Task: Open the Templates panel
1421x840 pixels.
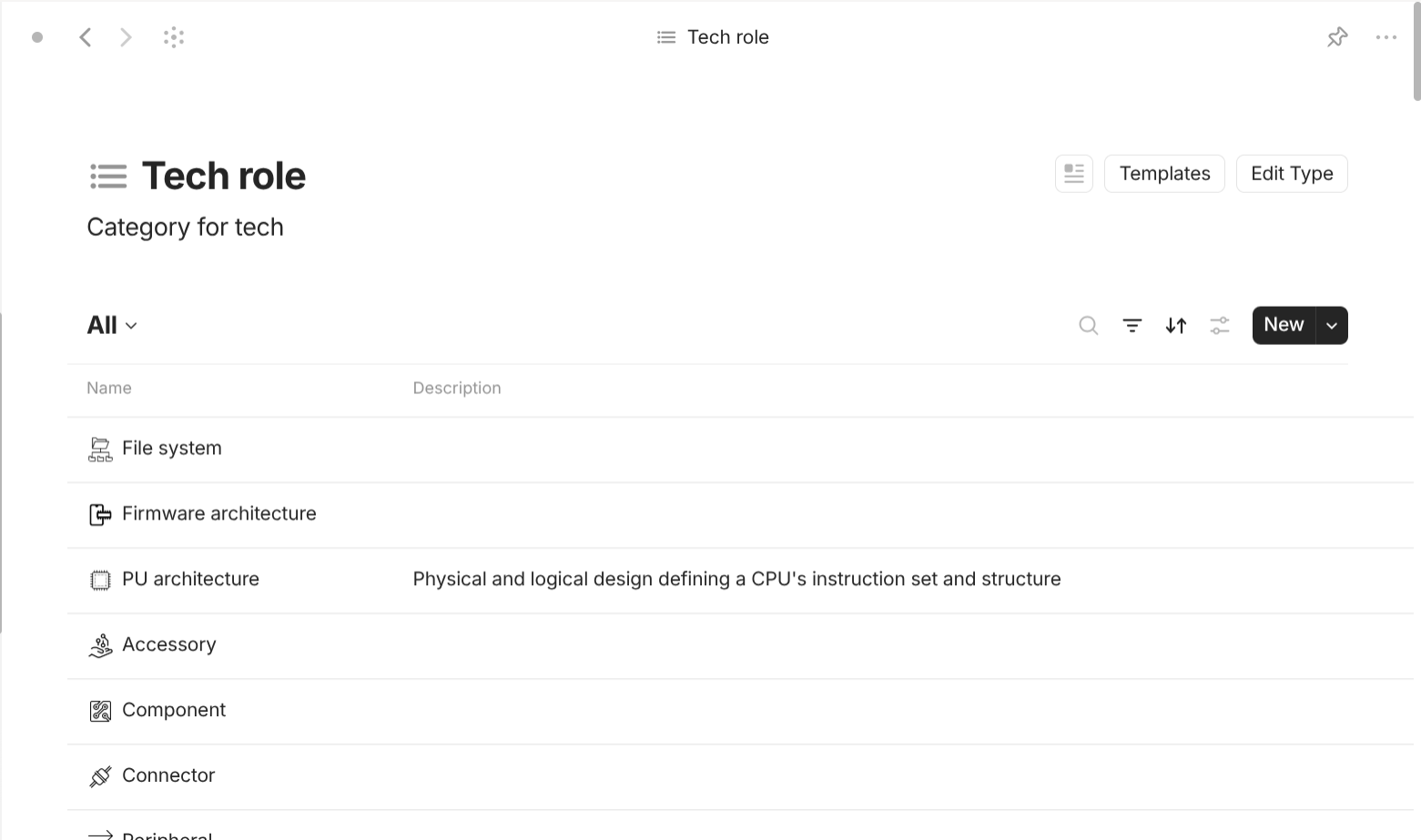Action: (x=1164, y=173)
